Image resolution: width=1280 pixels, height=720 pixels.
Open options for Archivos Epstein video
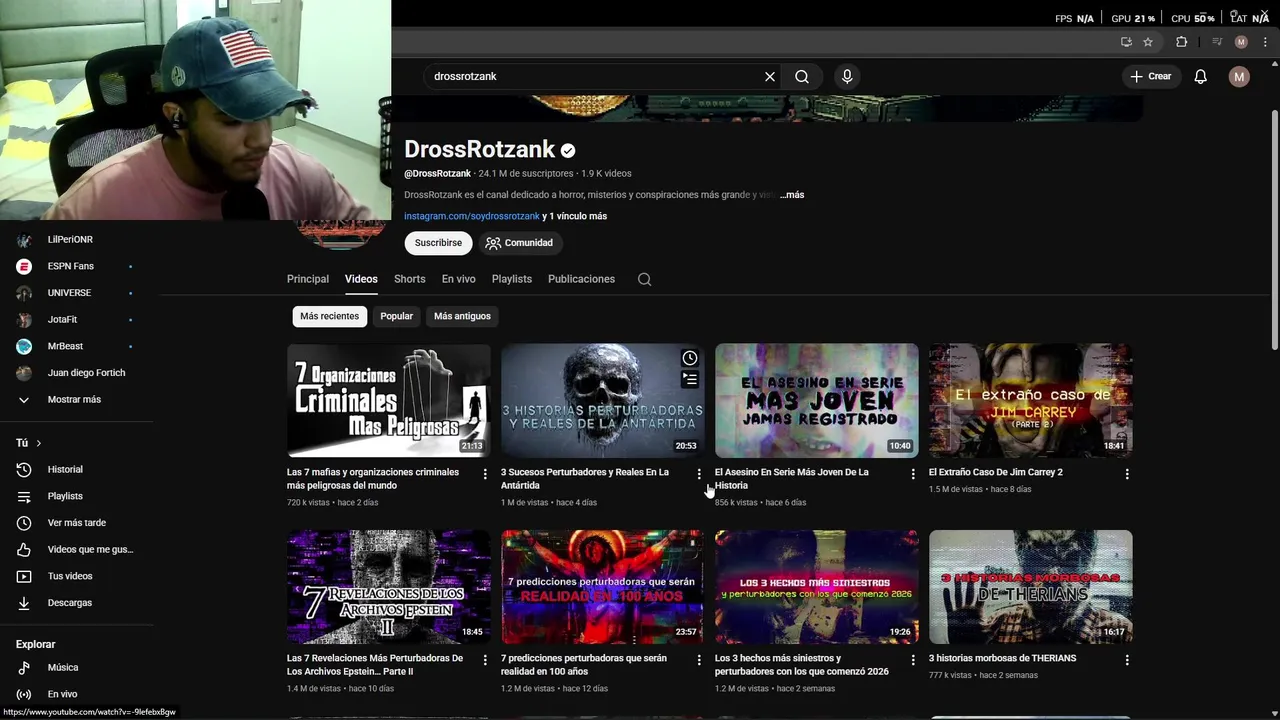point(485,660)
